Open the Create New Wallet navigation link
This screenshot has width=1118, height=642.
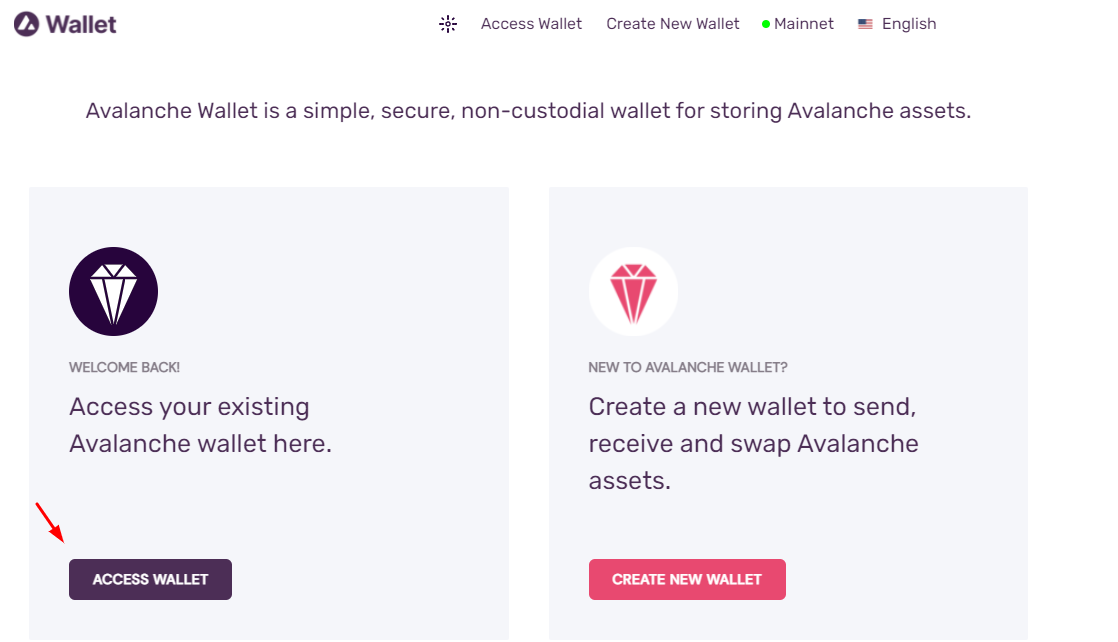click(x=673, y=24)
